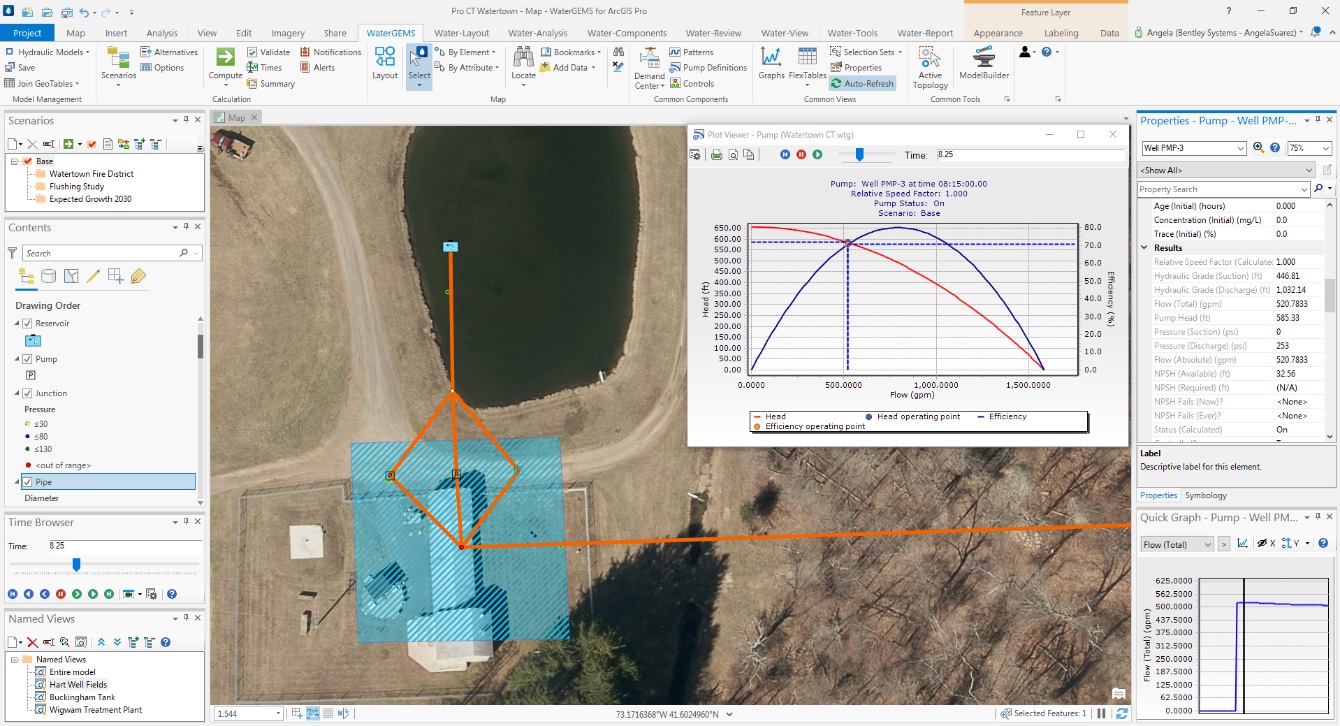
Task: Open the Symbology tab
Action: 1205,495
